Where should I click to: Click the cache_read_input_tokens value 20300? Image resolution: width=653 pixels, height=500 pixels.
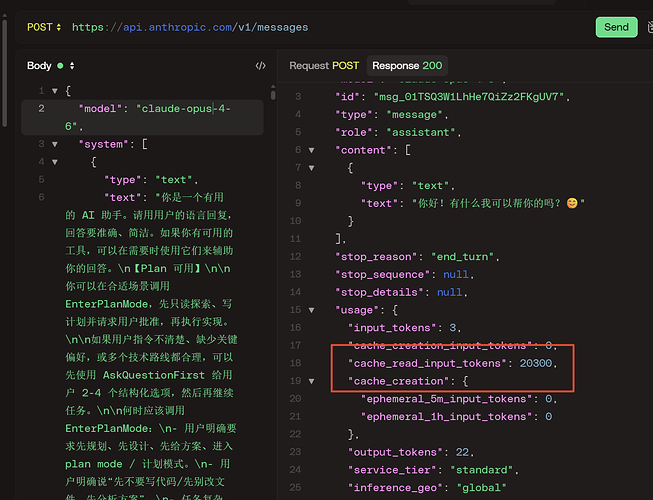(536, 363)
